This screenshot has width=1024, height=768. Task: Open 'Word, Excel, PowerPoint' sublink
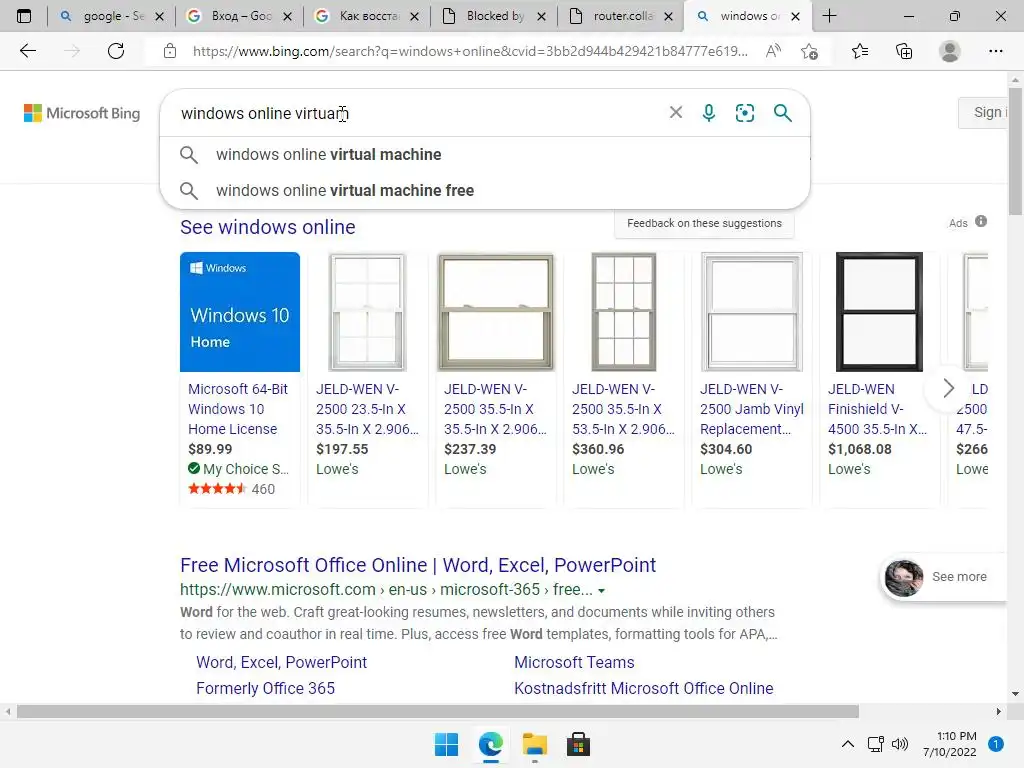281,662
